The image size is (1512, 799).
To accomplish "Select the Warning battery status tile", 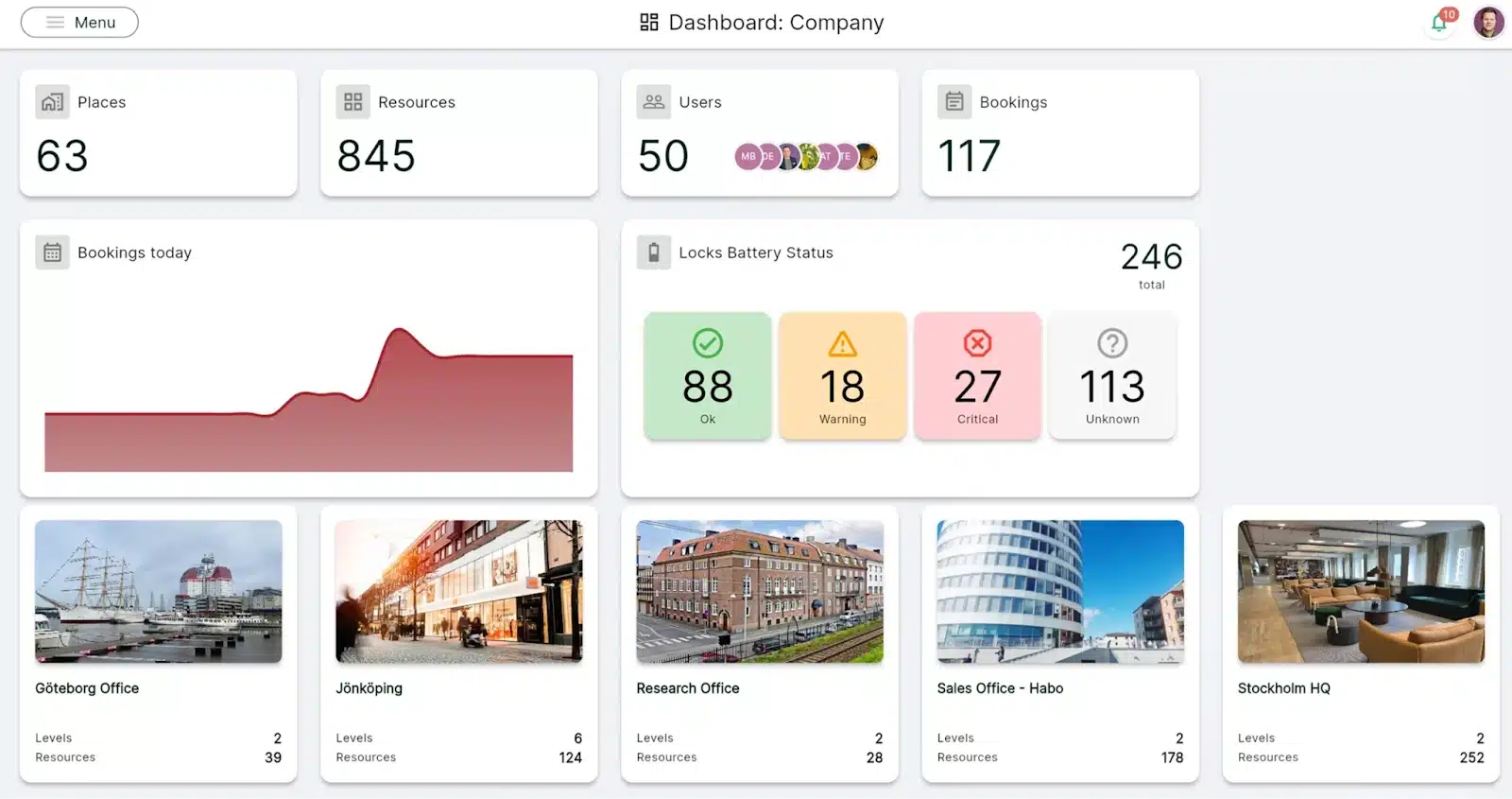I will point(842,375).
